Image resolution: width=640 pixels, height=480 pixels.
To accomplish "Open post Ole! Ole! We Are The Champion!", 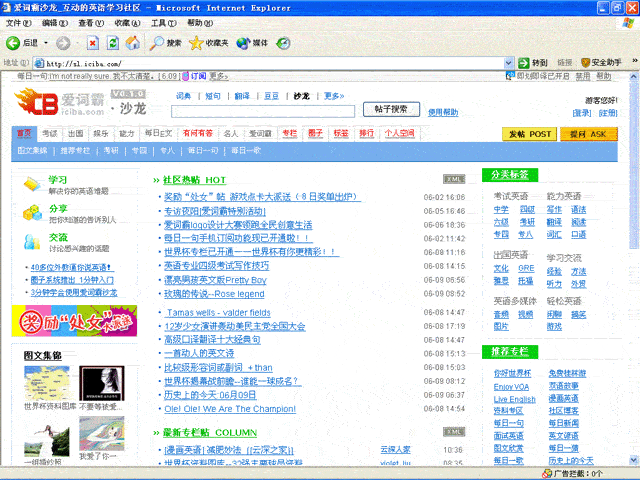I will pyautogui.click(x=230, y=409).
